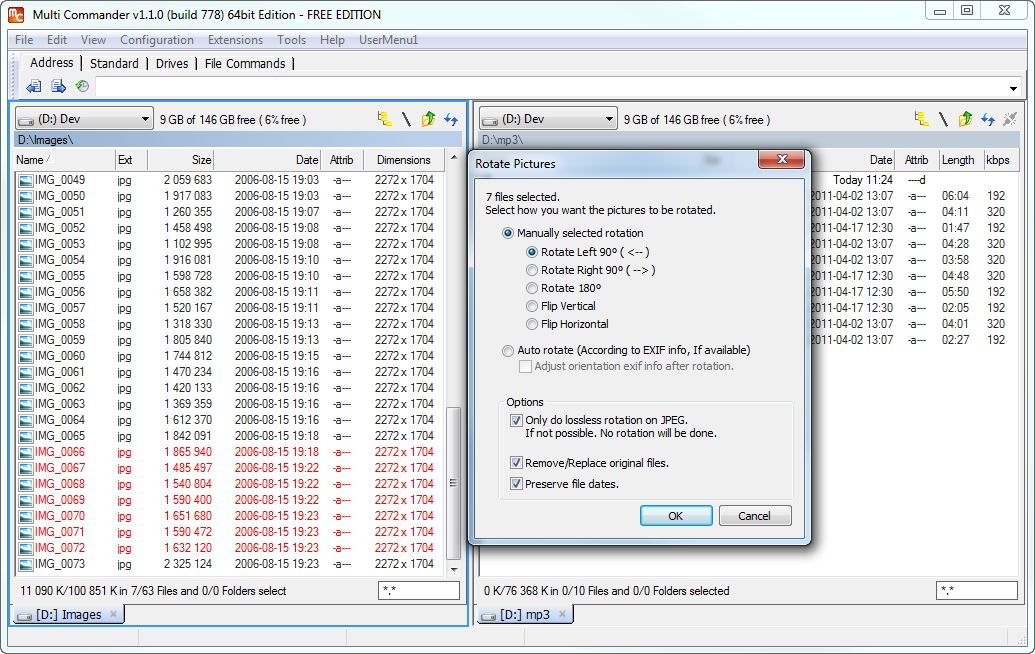Confirm rotation by clicking OK
The height and width of the screenshot is (654, 1035).
pyautogui.click(x=674, y=516)
